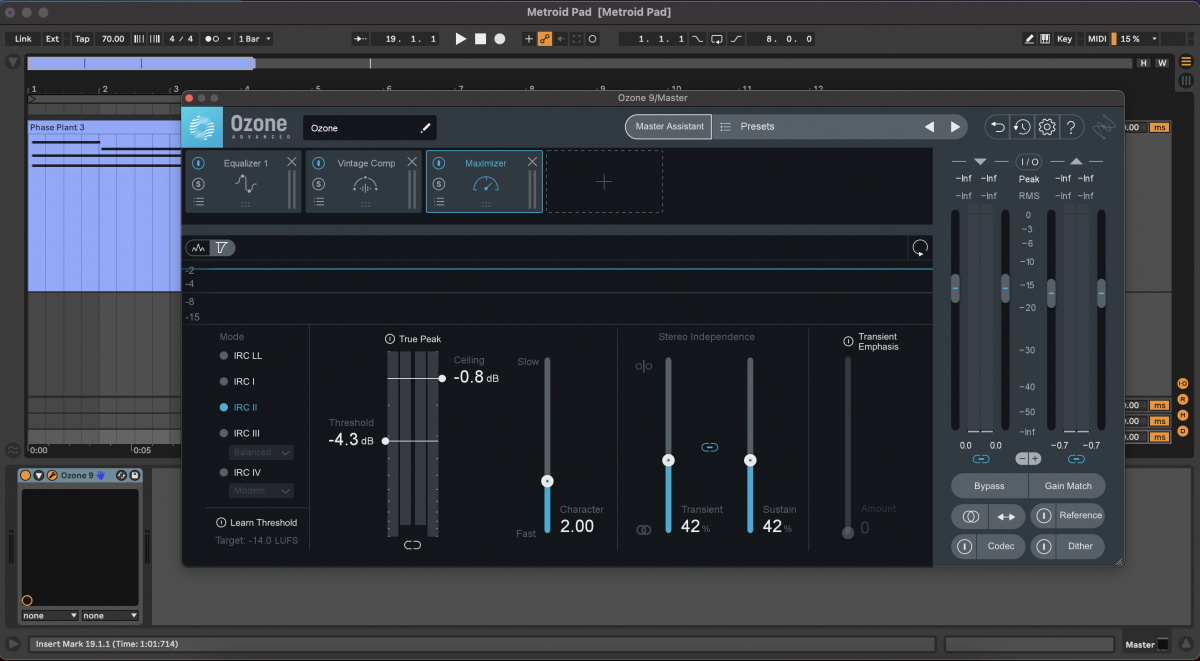Image resolution: width=1200 pixels, height=661 pixels.
Task: Open Ozone settings gear
Action: pyautogui.click(x=1047, y=127)
